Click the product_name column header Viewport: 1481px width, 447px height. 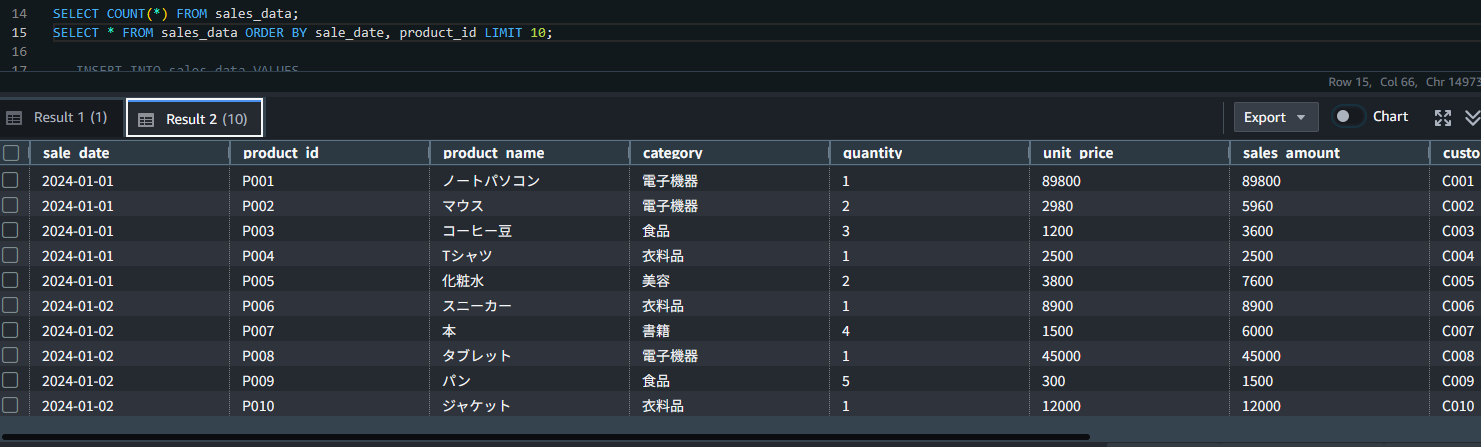click(x=530, y=153)
